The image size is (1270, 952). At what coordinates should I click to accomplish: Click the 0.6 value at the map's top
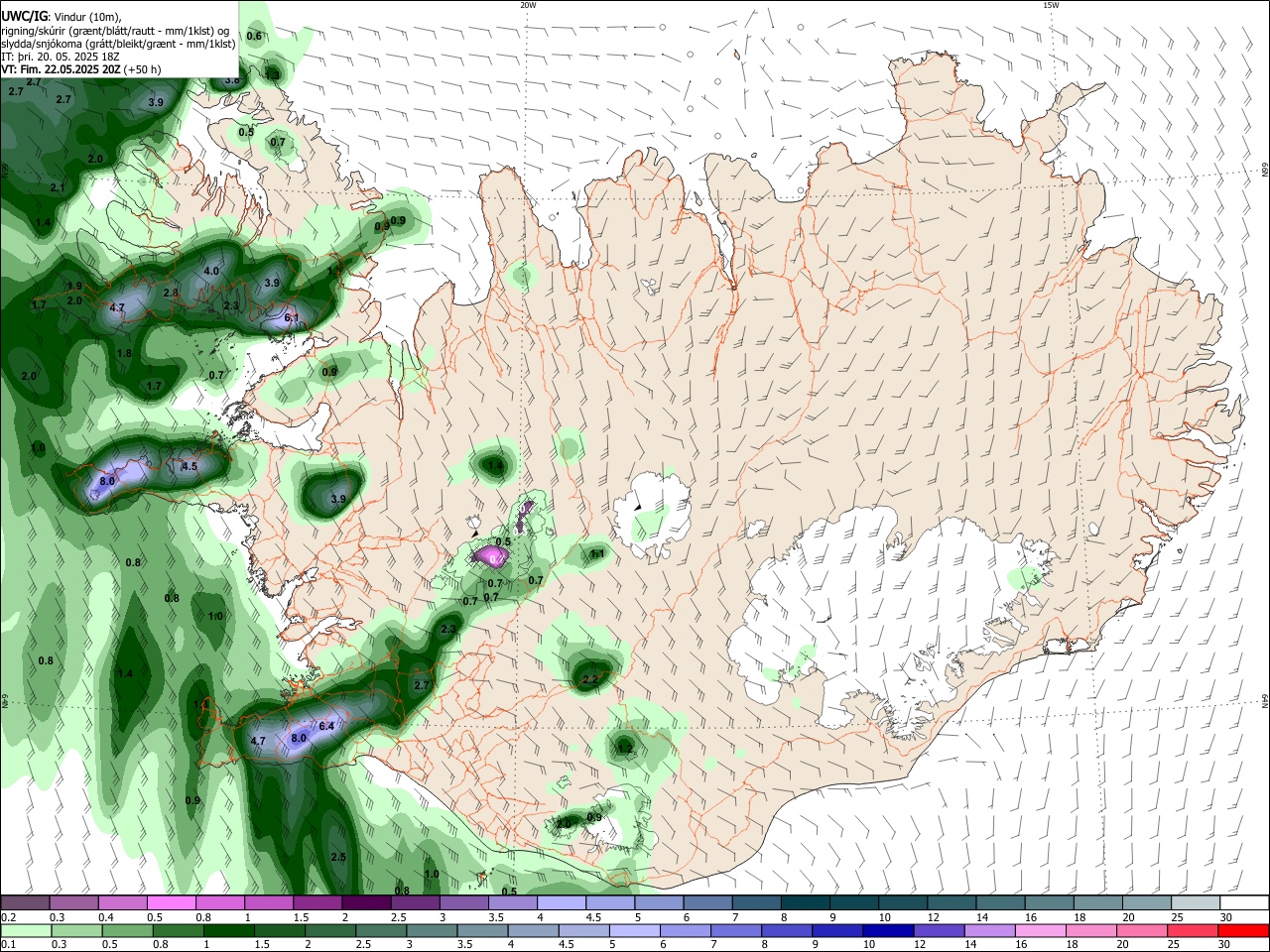[254, 36]
